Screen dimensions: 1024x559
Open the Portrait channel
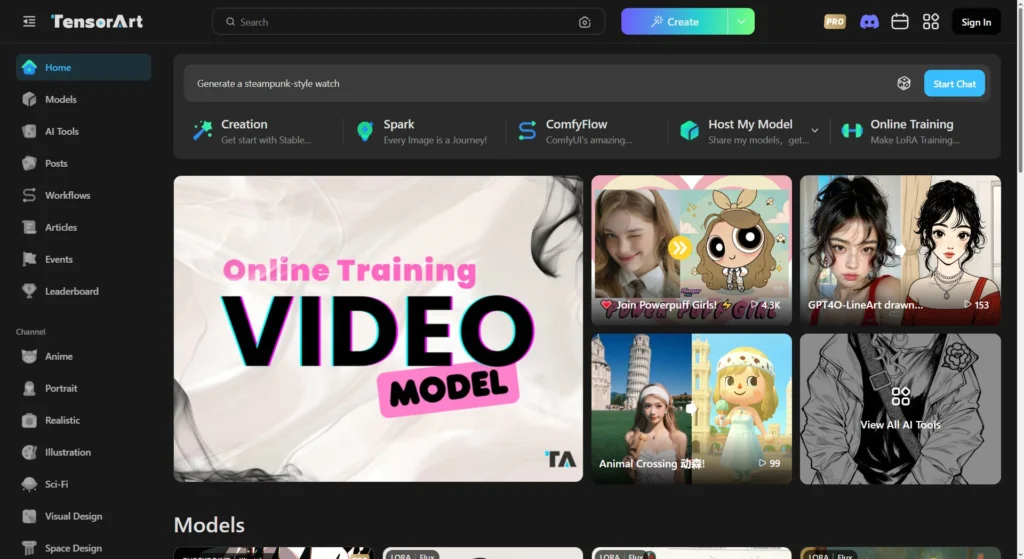(84, 388)
